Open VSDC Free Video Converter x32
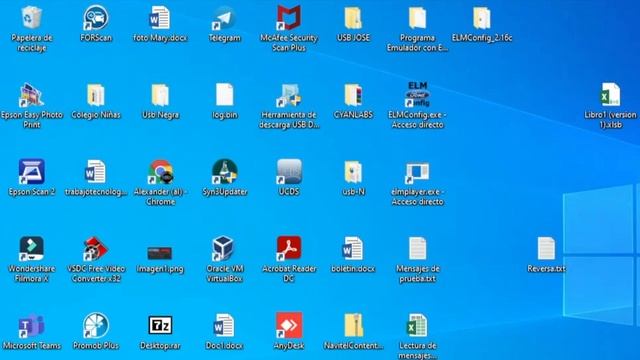Image resolution: width=640 pixels, height=360 pixels. [x=96, y=249]
